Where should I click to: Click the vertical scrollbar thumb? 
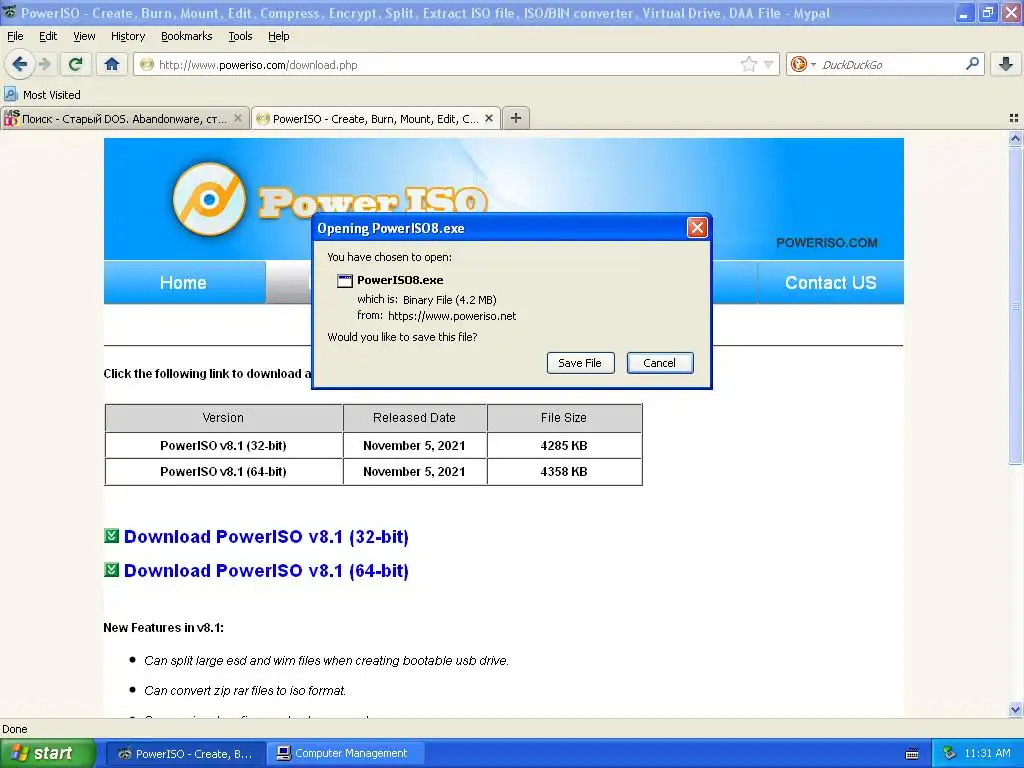pyautogui.click(x=1015, y=306)
